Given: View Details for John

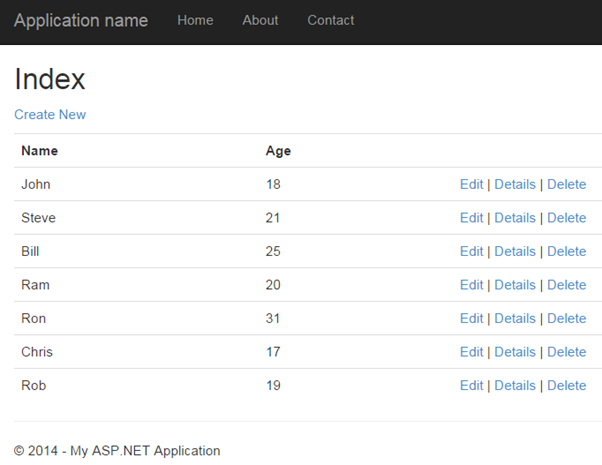Looking at the screenshot, I should (515, 184).
